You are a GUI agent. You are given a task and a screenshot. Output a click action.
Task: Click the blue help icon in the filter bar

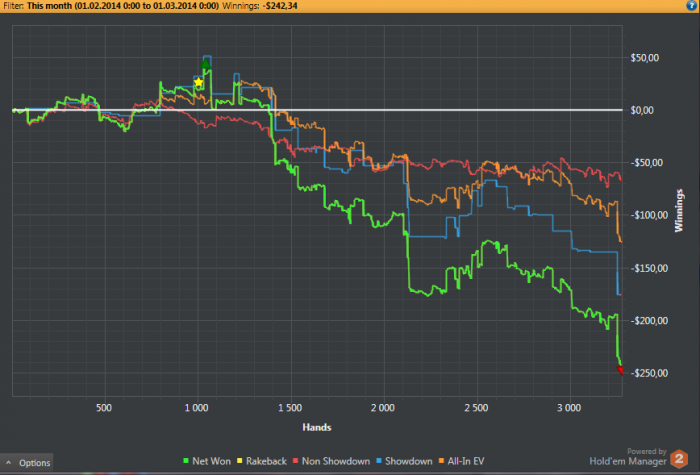pos(692,5)
